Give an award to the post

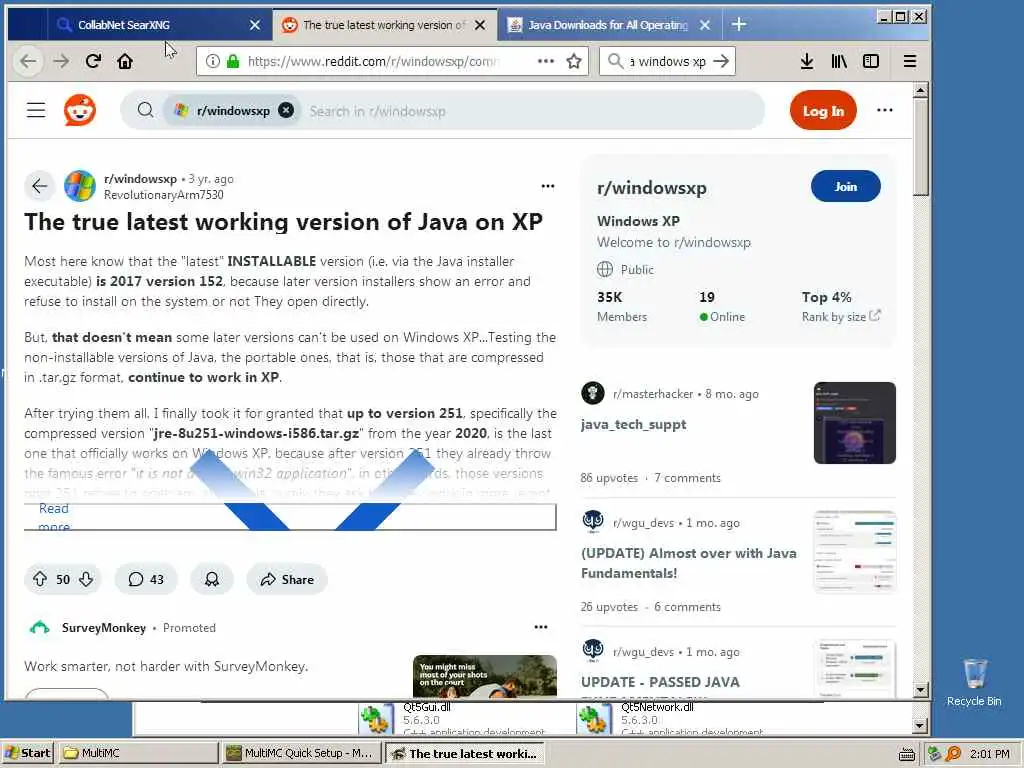[x=212, y=579]
